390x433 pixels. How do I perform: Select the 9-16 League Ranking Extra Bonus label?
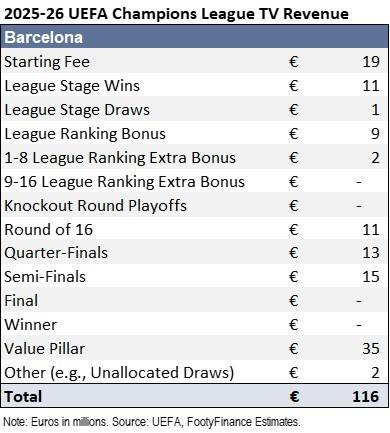124,182
